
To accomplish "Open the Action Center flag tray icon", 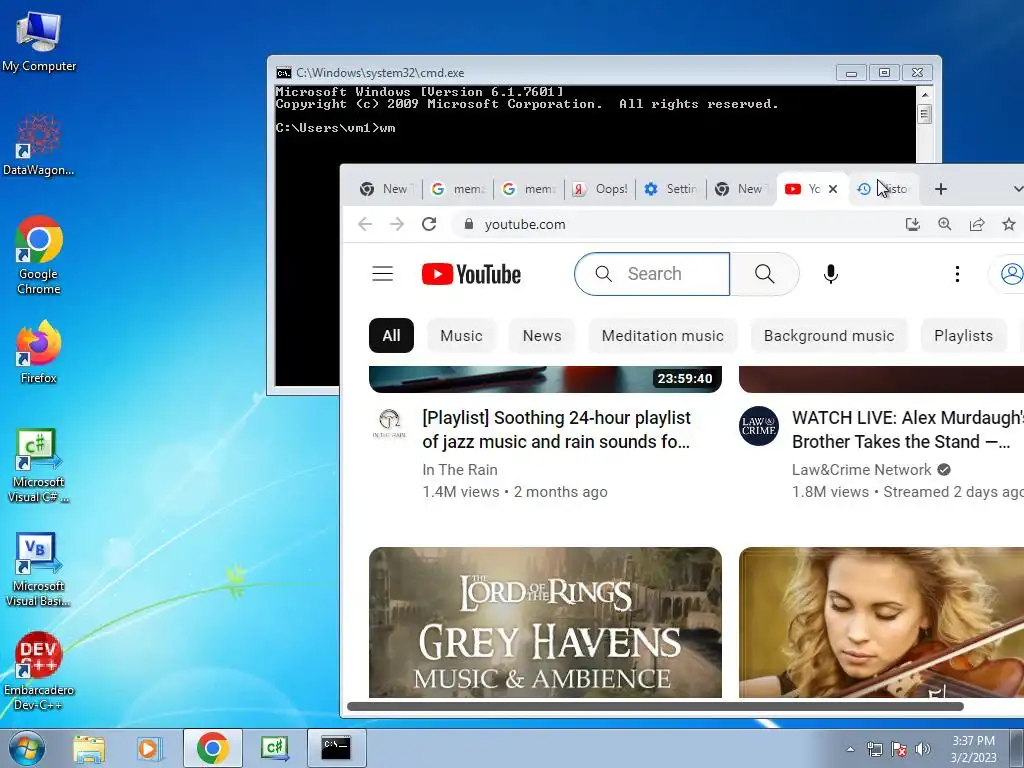I will click(899, 749).
